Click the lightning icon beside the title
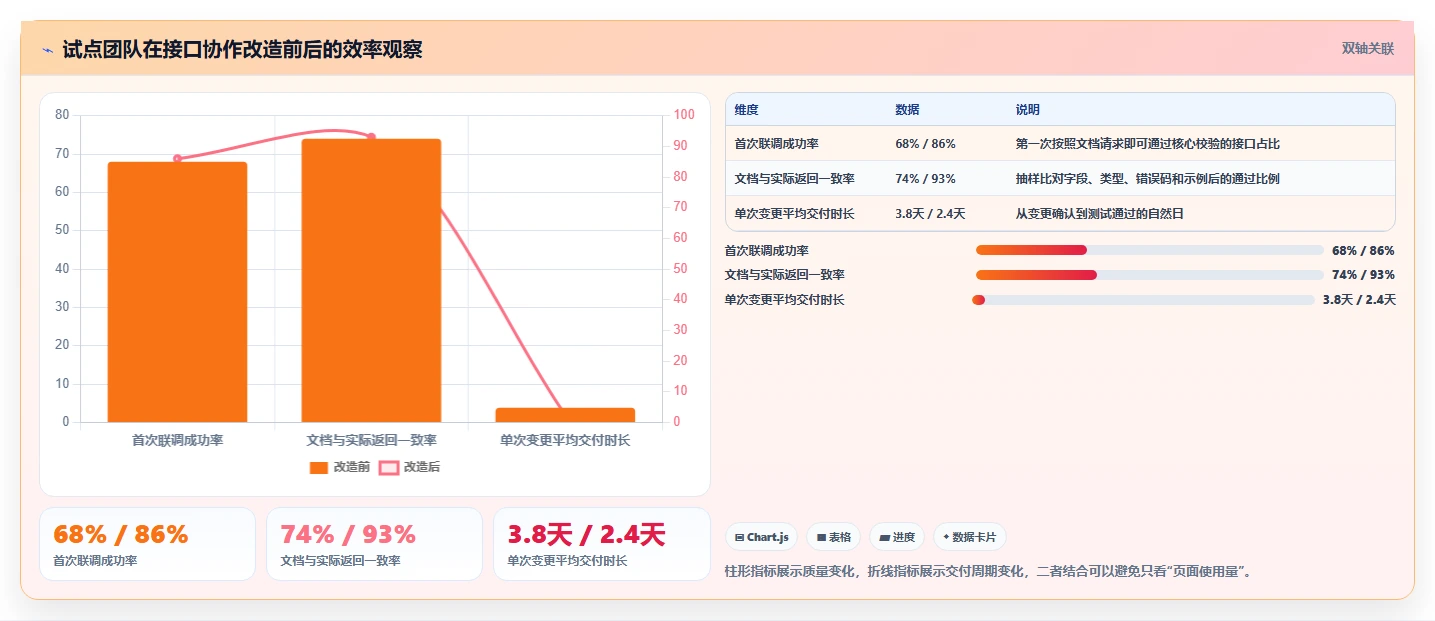Screen dimensions: 1435x621 coord(48,50)
